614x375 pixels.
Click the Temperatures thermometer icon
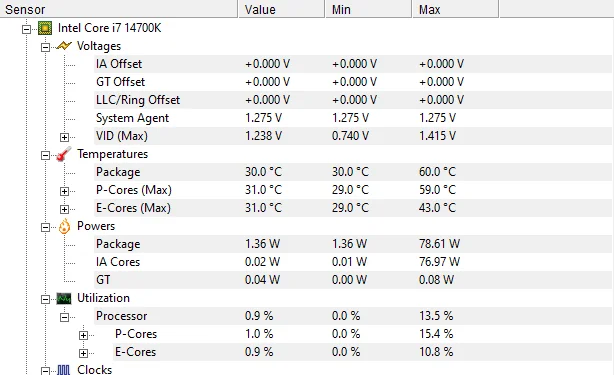point(64,154)
